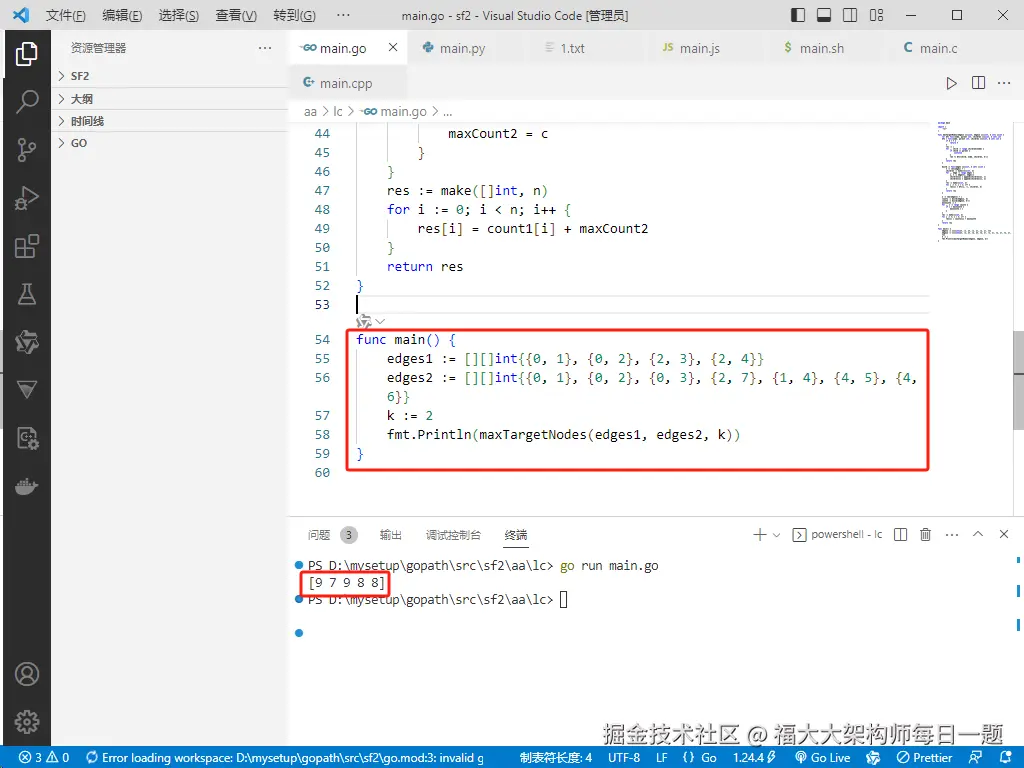Click Prettier status bar item

coord(925,758)
